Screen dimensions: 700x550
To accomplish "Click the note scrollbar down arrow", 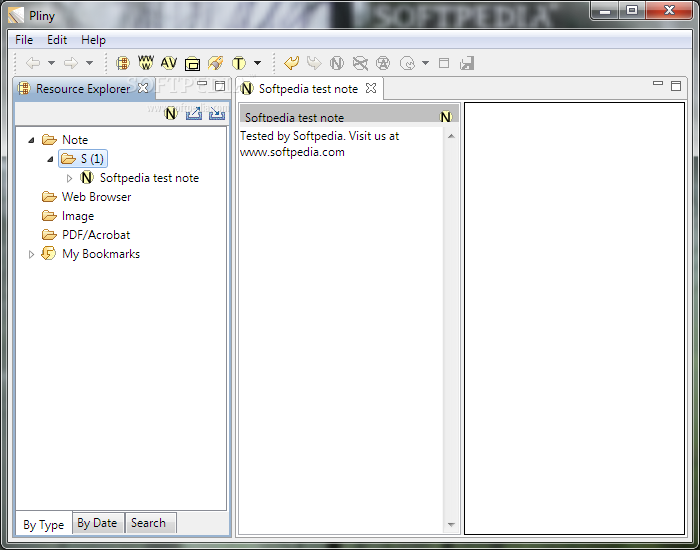I will tap(451, 525).
